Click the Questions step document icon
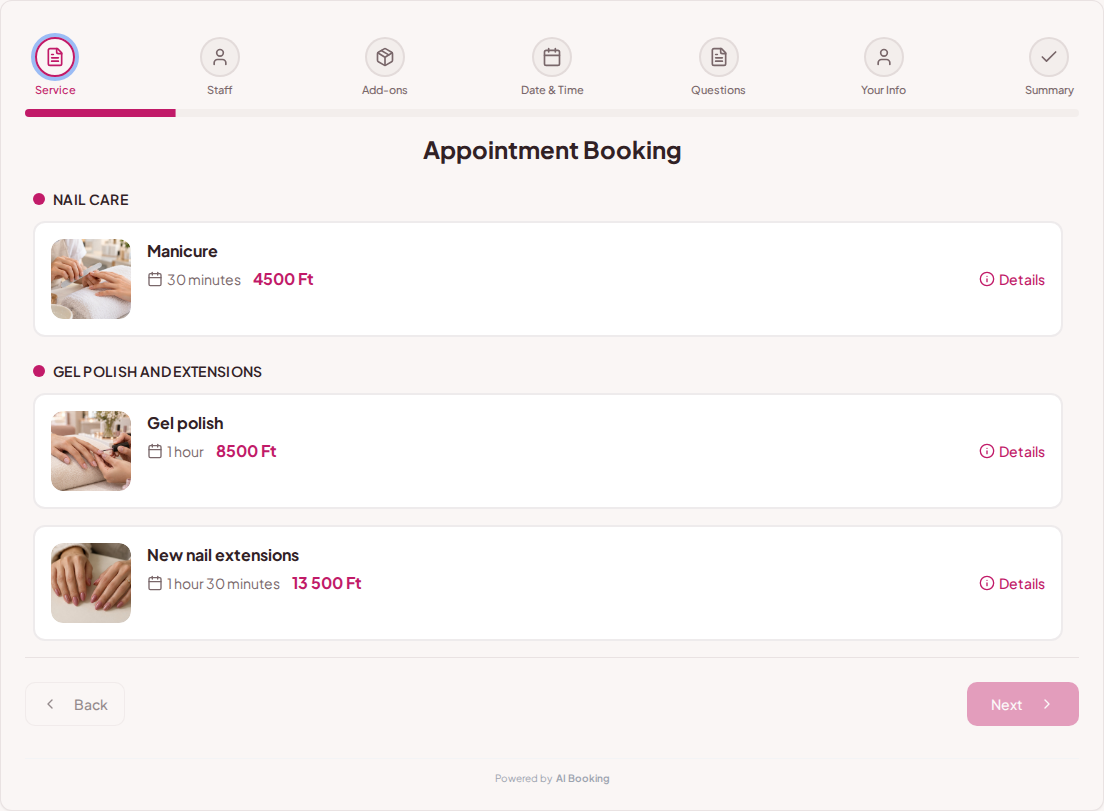Viewport: 1104px width, 811px height. 718,57
